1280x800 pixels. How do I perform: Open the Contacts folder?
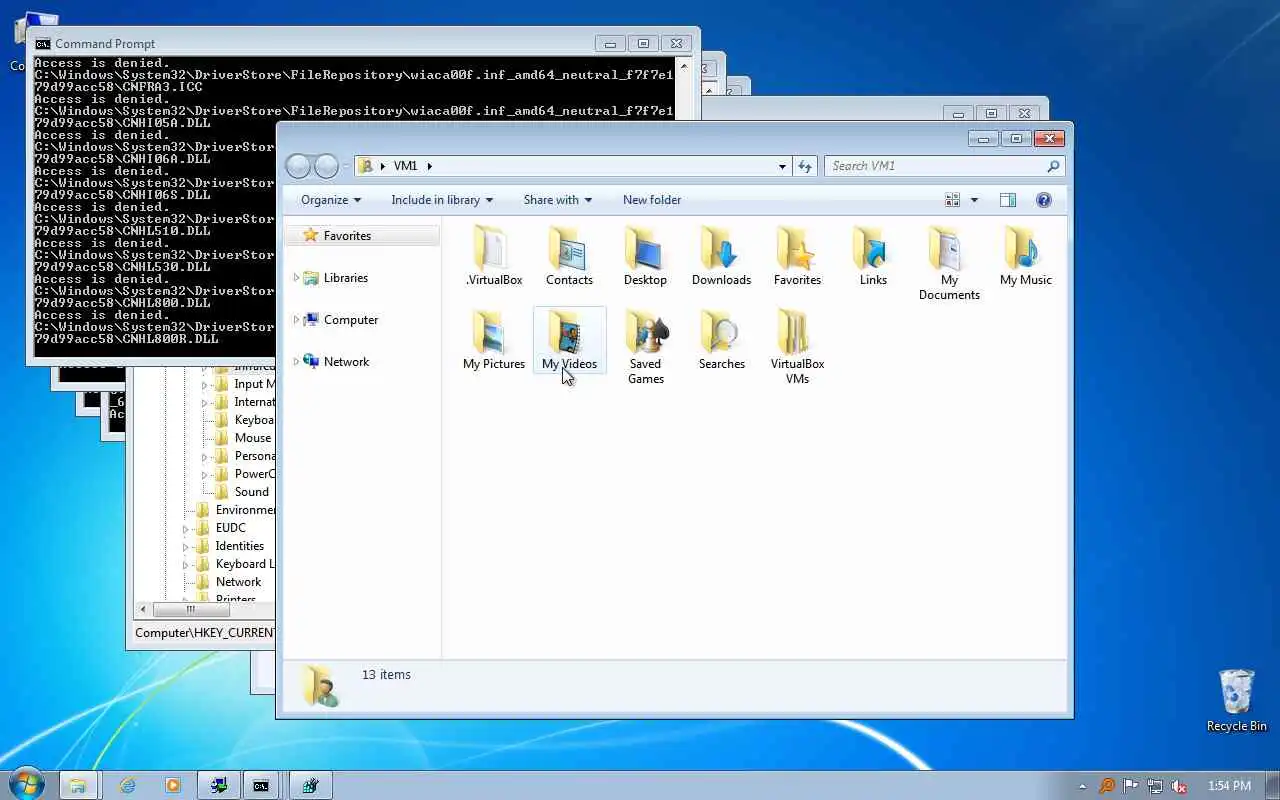point(569,257)
